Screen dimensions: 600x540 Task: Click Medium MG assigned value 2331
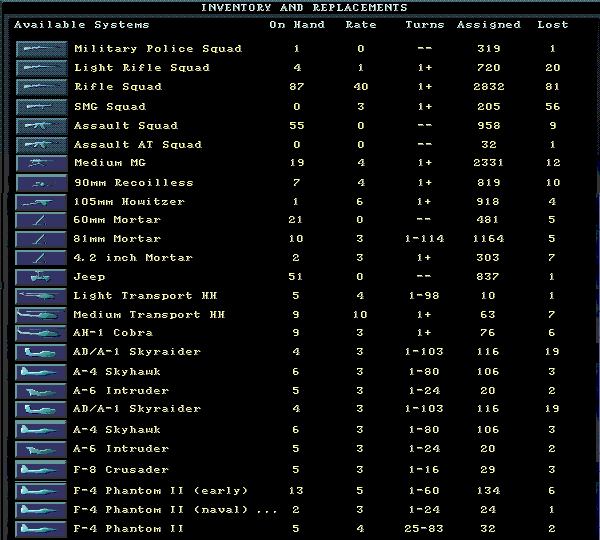coord(489,163)
